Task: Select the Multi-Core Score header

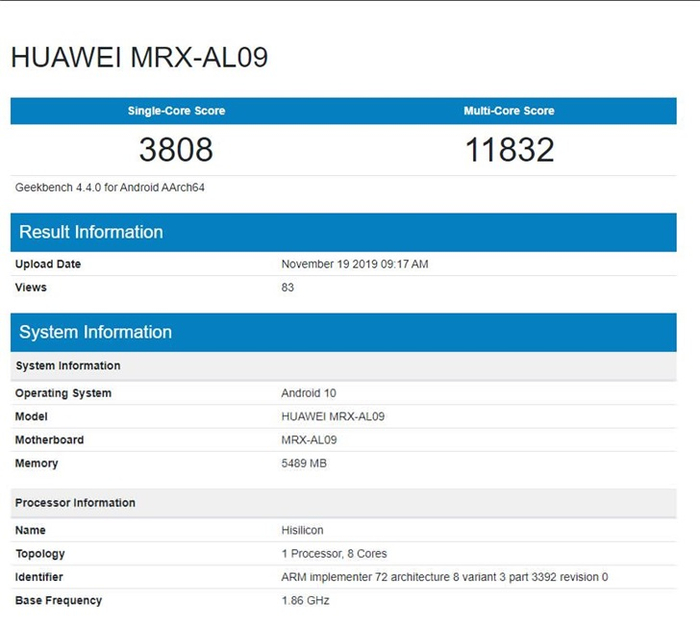Action: tap(509, 111)
